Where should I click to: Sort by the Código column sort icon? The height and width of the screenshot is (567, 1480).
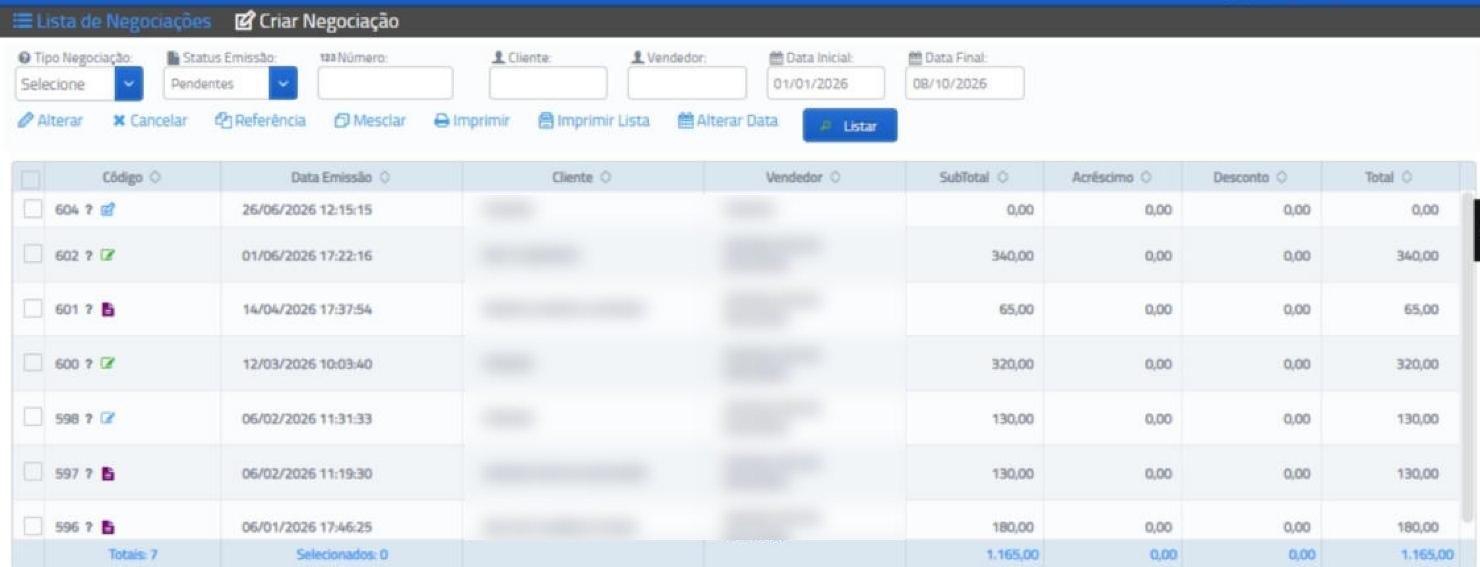click(x=155, y=177)
